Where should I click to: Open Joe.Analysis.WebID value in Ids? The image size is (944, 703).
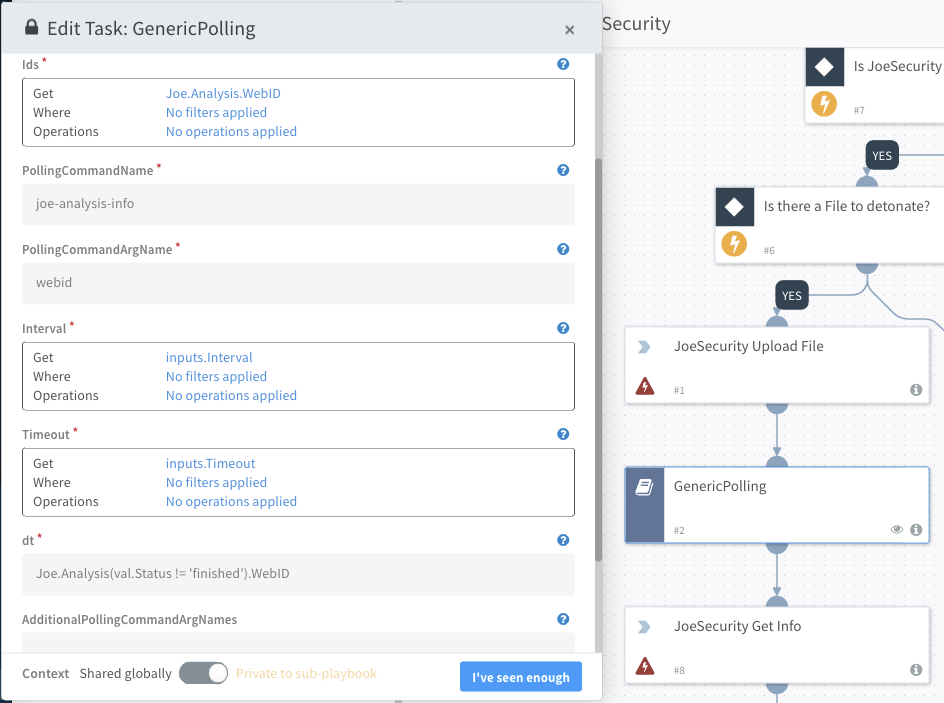tap(230, 93)
